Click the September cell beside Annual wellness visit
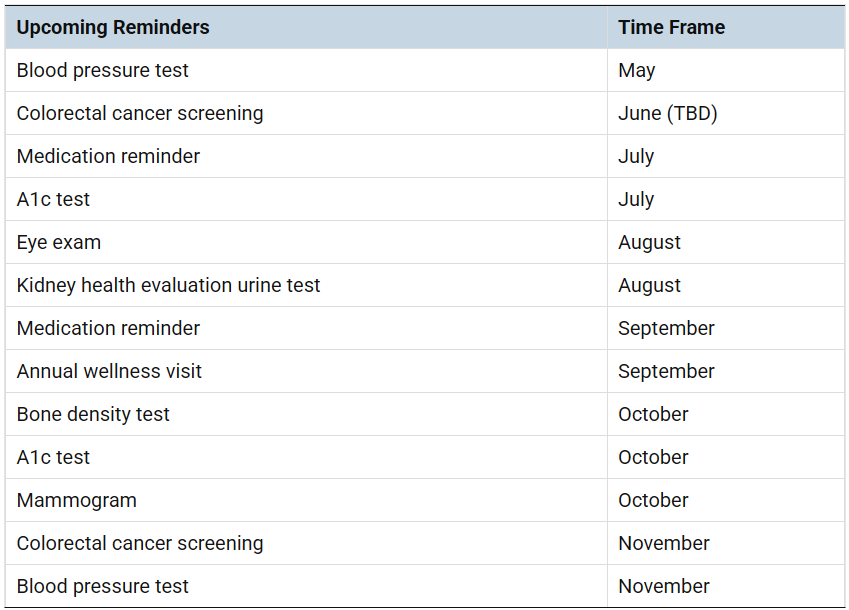 point(666,371)
